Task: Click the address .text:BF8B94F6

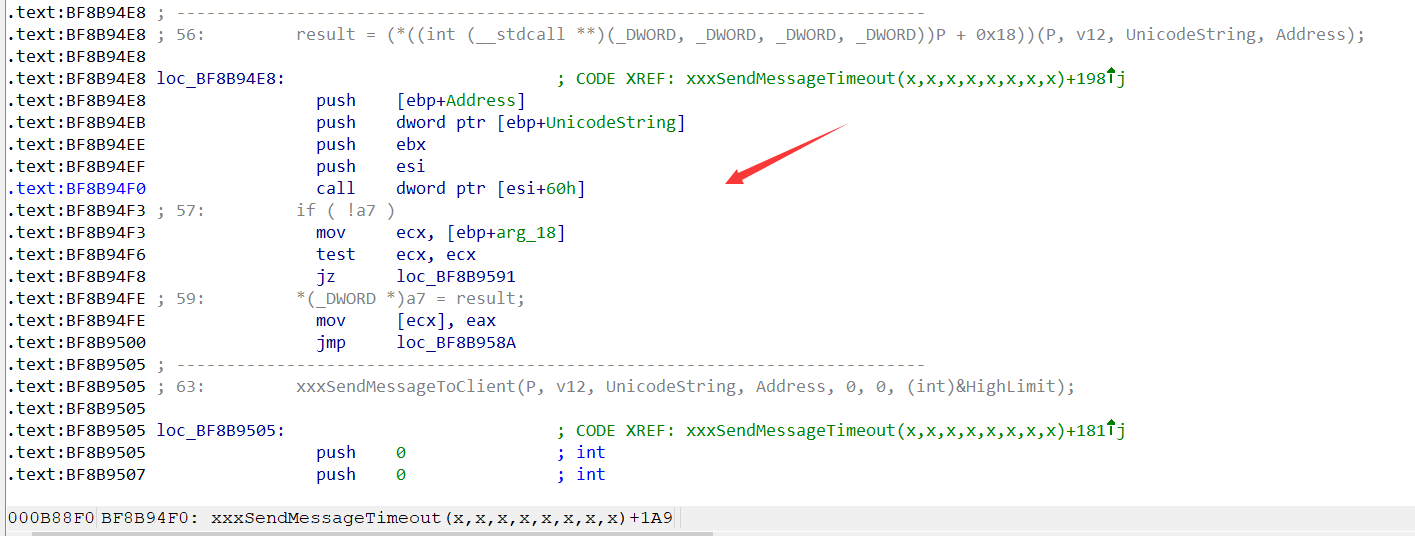Action: click(76, 254)
